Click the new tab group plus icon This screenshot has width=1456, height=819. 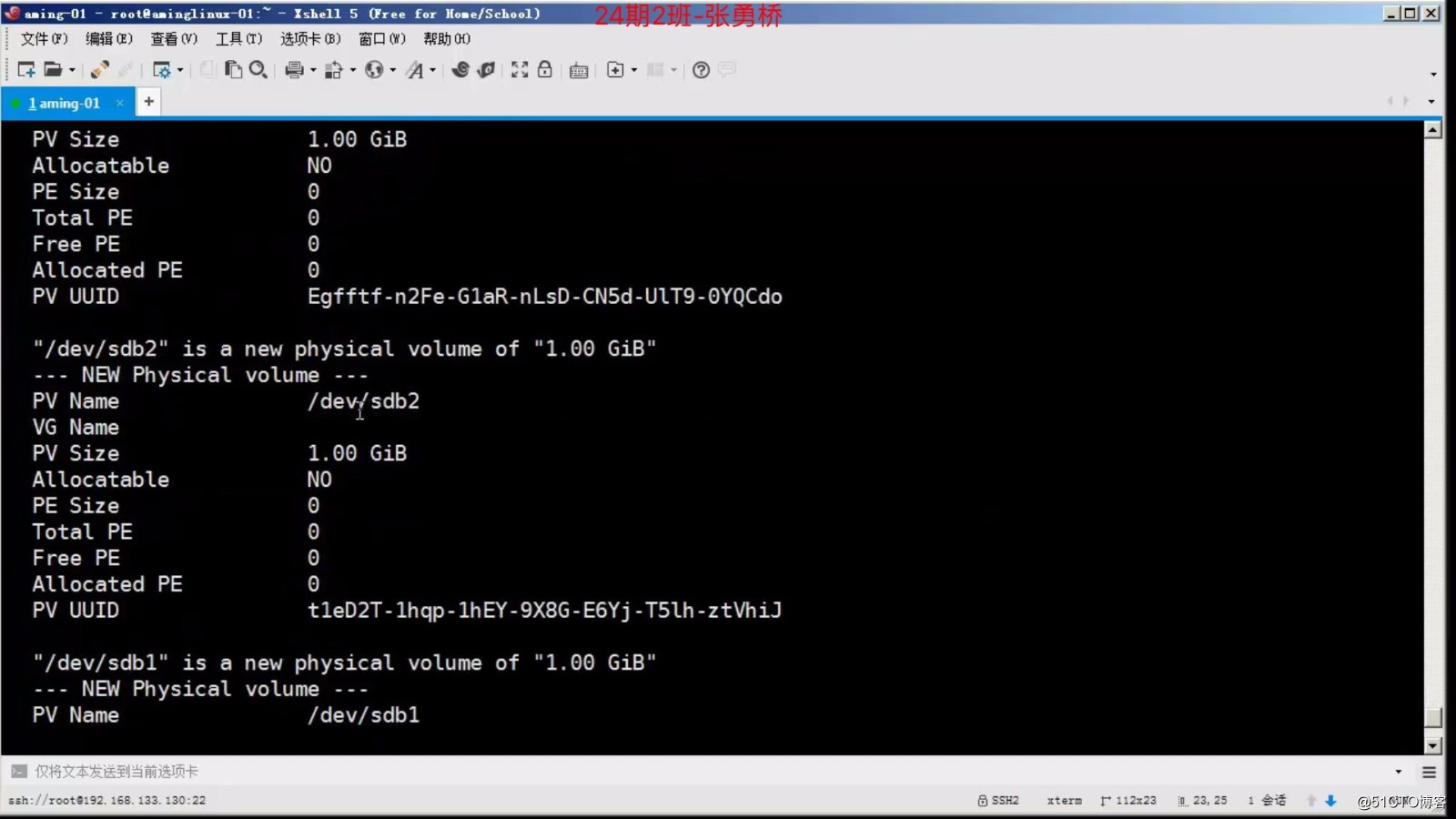pyautogui.click(x=615, y=70)
